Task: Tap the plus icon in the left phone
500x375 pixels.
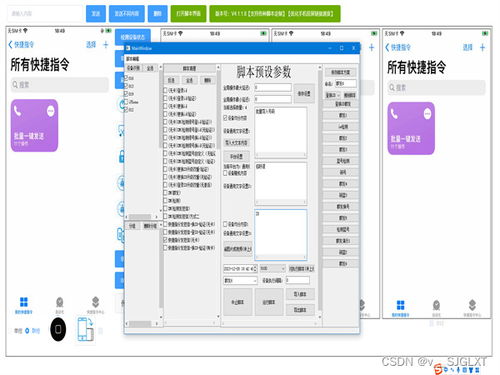Action: coord(106,45)
